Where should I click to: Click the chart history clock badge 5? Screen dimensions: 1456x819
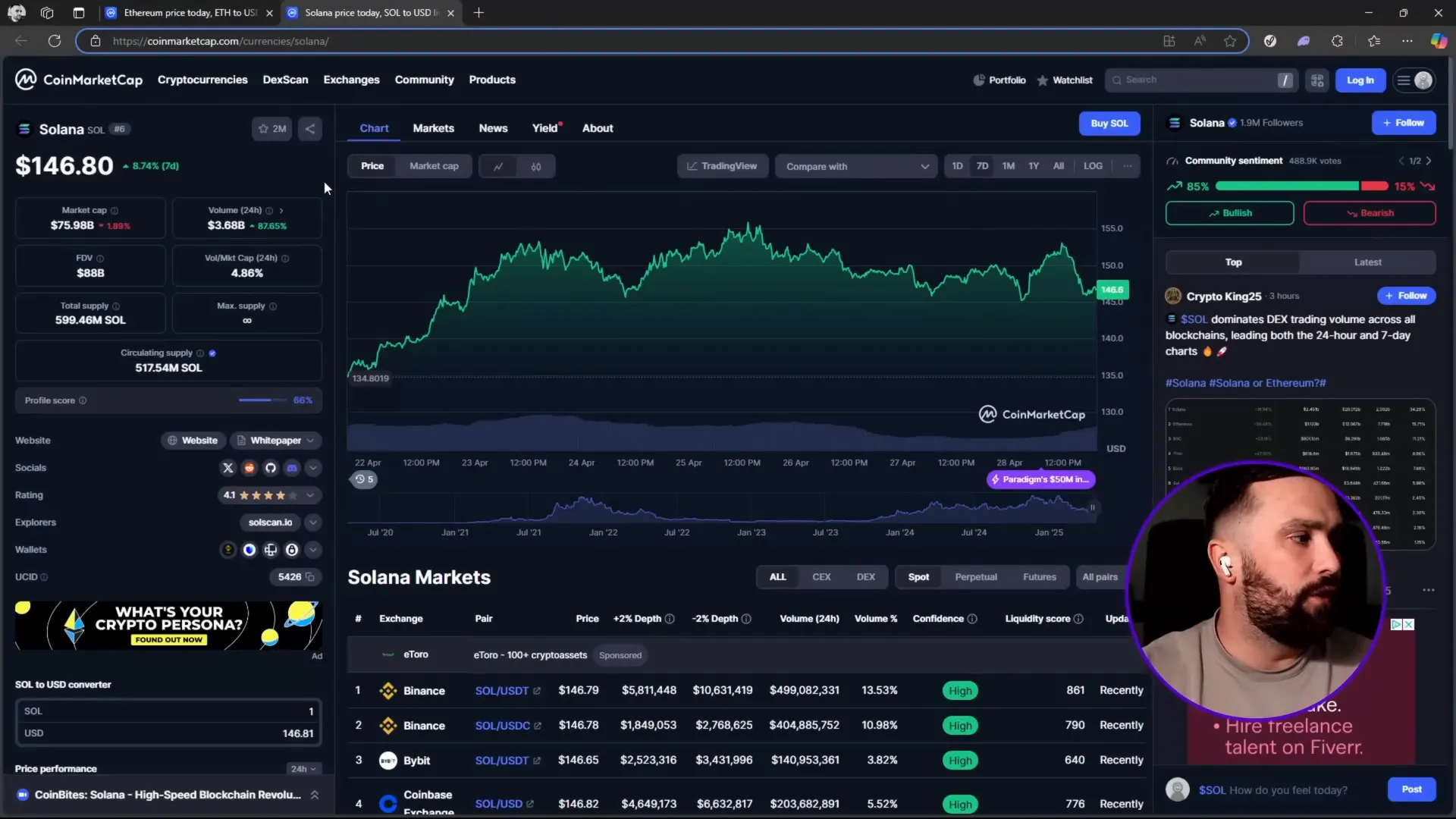tap(364, 479)
